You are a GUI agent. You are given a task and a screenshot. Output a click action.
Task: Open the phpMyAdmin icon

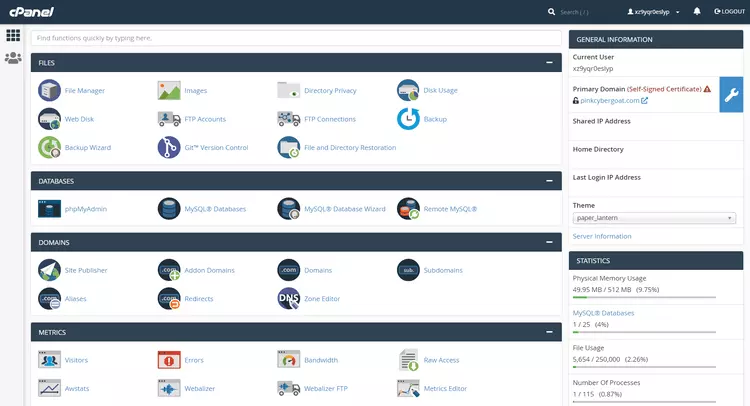pyautogui.click(x=49, y=209)
